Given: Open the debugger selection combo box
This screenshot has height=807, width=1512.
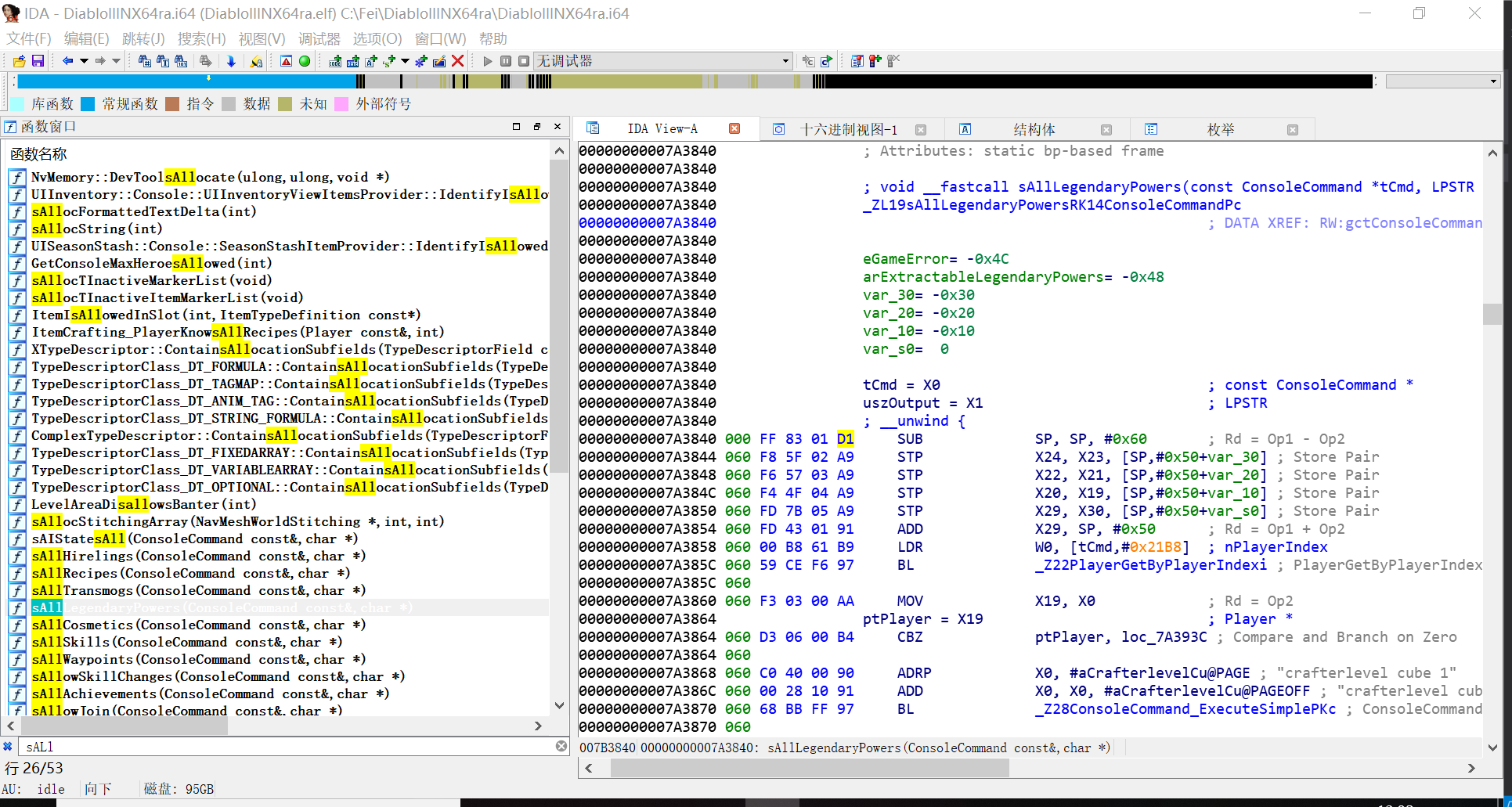Looking at the screenshot, I should pyautogui.click(x=663, y=61).
